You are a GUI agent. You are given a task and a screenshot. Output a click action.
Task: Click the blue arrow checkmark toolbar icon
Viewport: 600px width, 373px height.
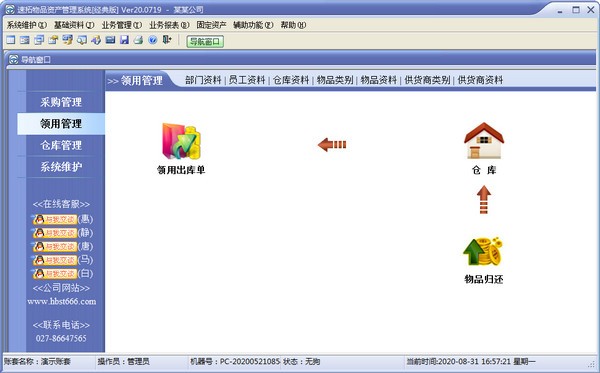click(96, 40)
